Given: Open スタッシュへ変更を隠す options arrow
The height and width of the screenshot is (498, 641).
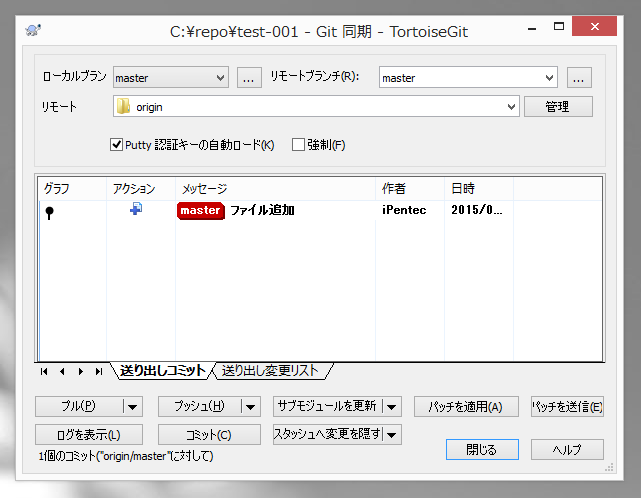Looking at the screenshot, I should tap(392, 435).
